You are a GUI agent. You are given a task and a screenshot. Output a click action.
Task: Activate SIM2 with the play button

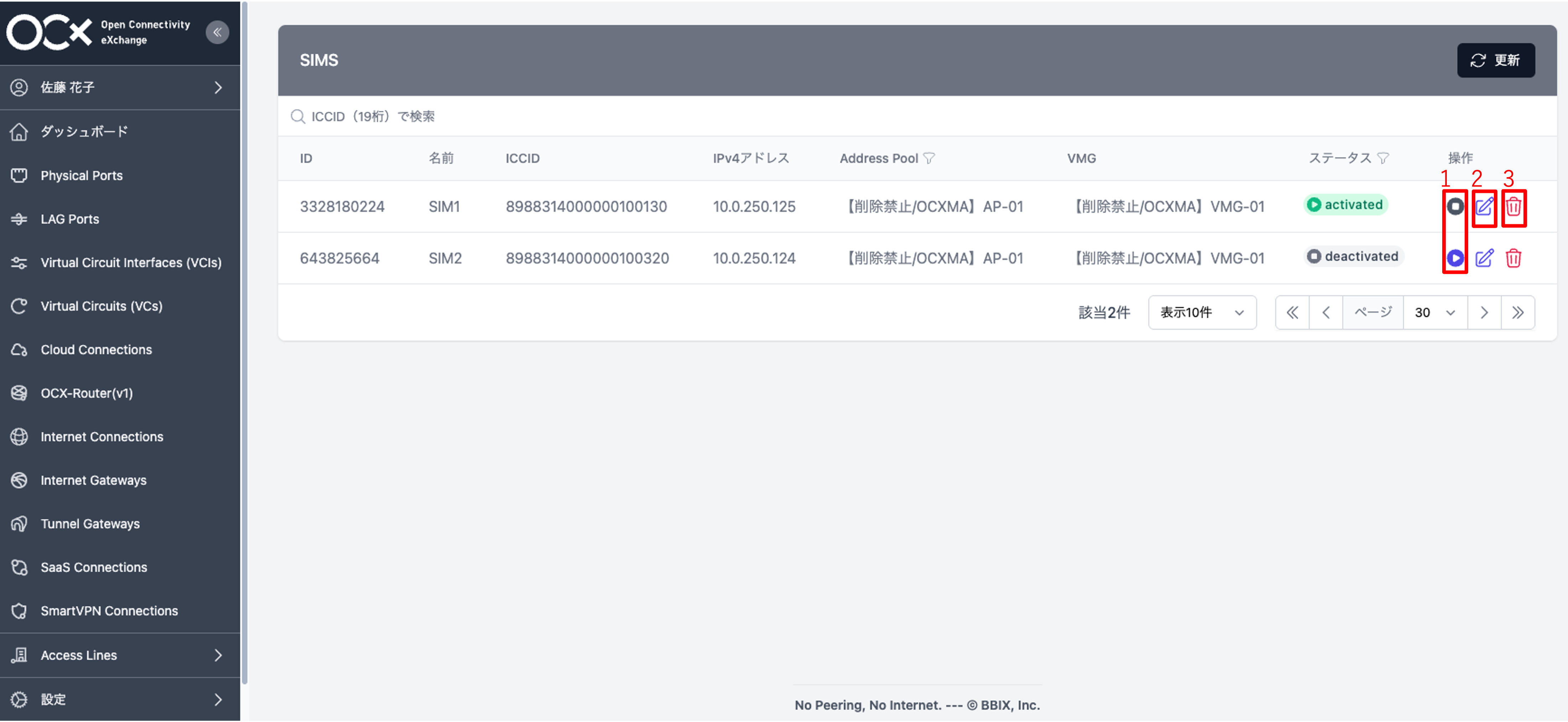(x=1455, y=258)
